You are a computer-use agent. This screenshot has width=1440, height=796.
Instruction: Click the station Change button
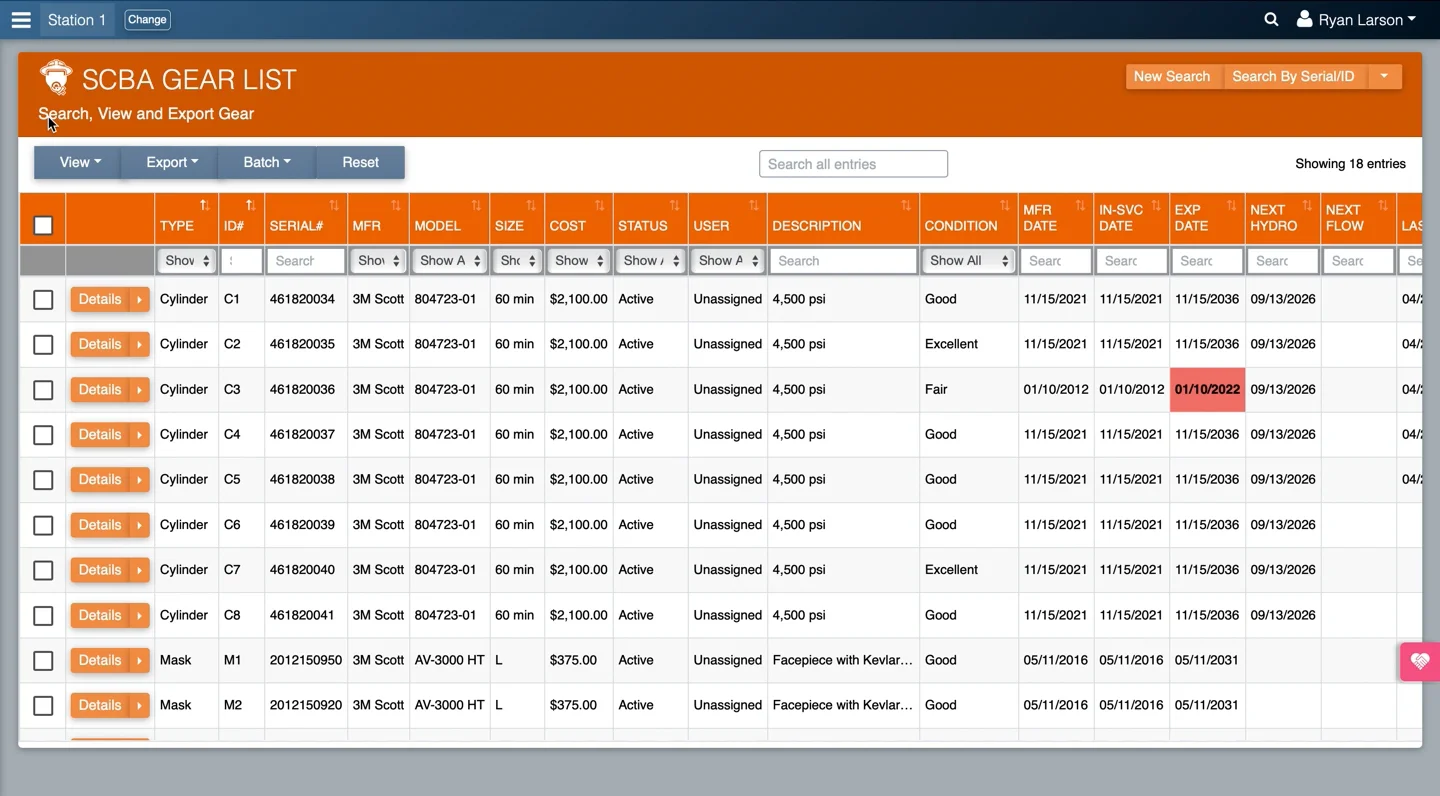[147, 19]
